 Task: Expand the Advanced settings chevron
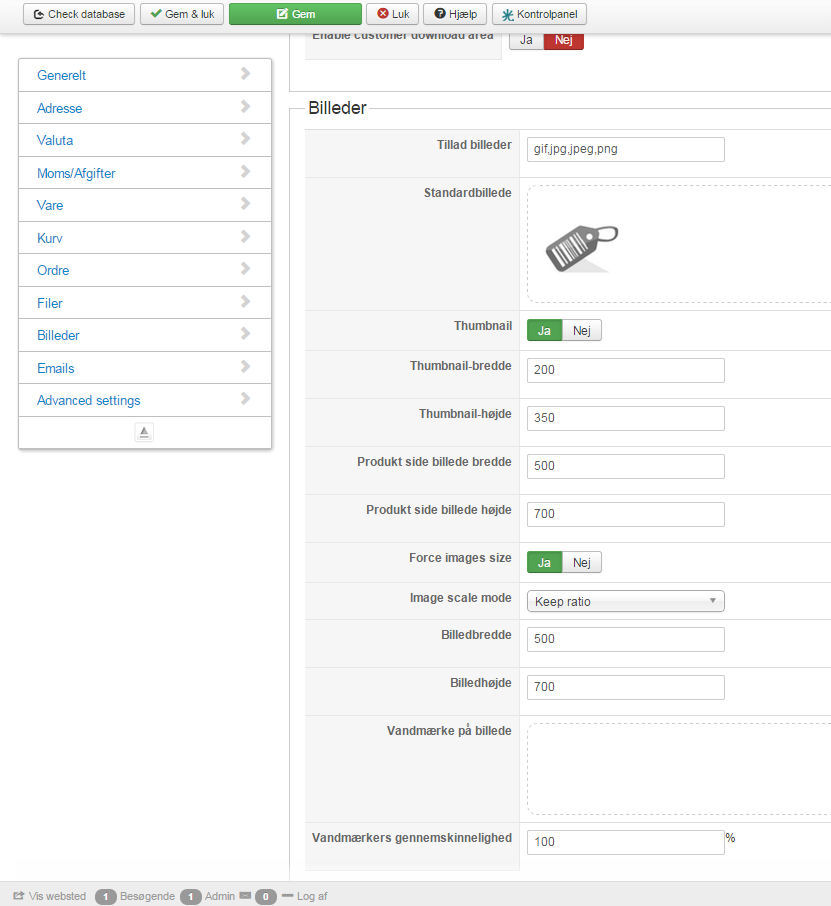coord(245,399)
